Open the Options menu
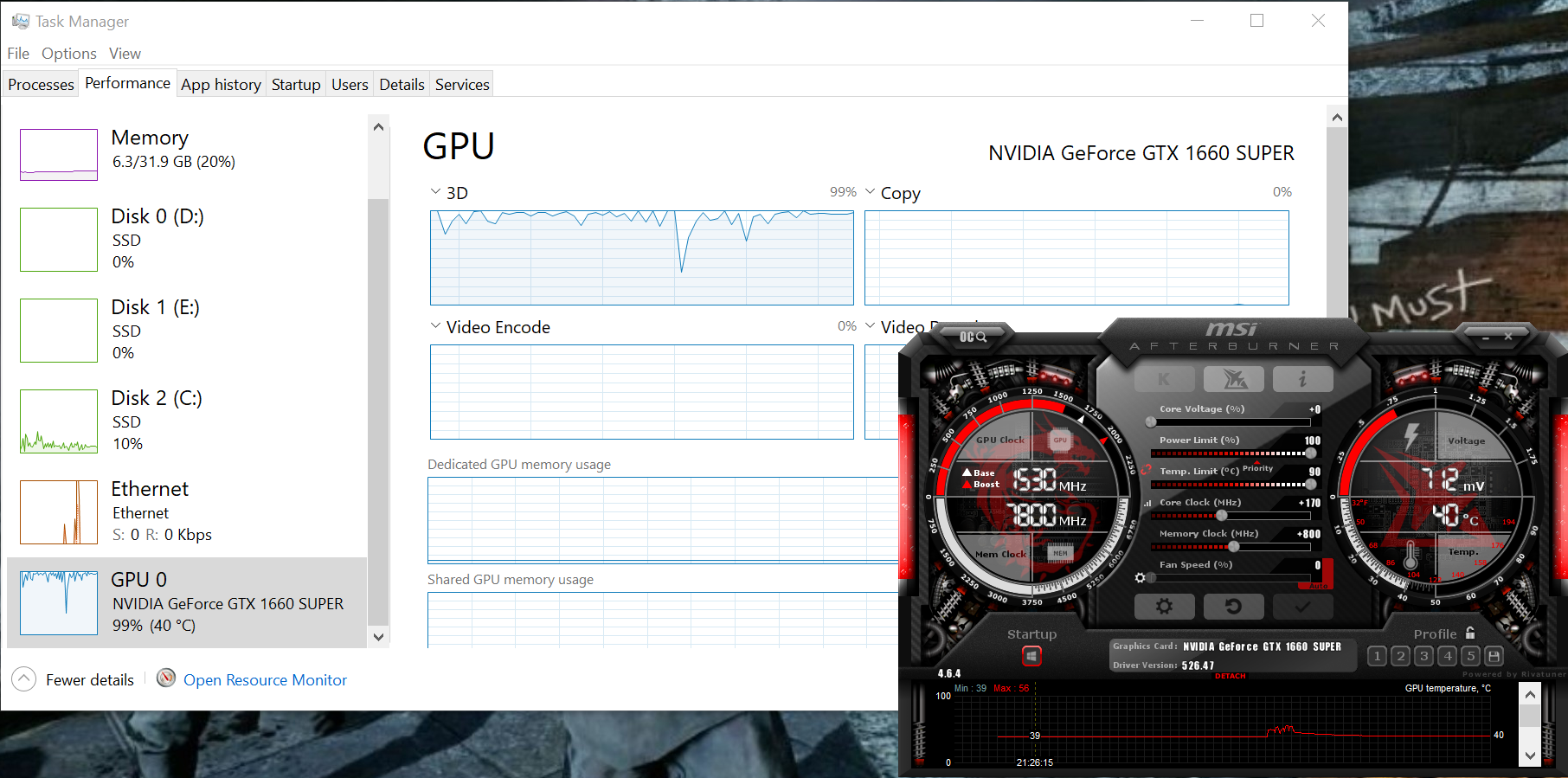The height and width of the screenshot is (778, 1568). (x=69, y=54)
